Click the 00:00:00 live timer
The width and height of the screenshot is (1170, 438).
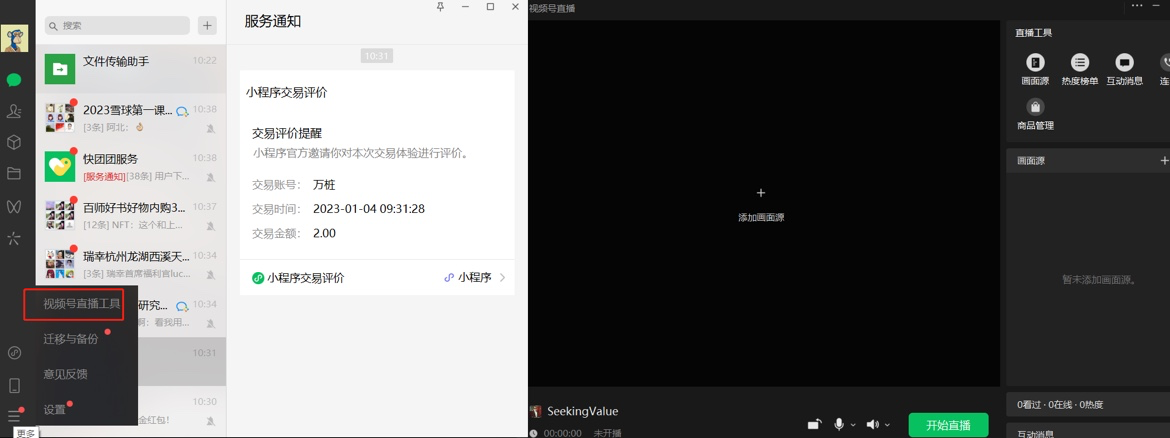click(x=563, y=433)
